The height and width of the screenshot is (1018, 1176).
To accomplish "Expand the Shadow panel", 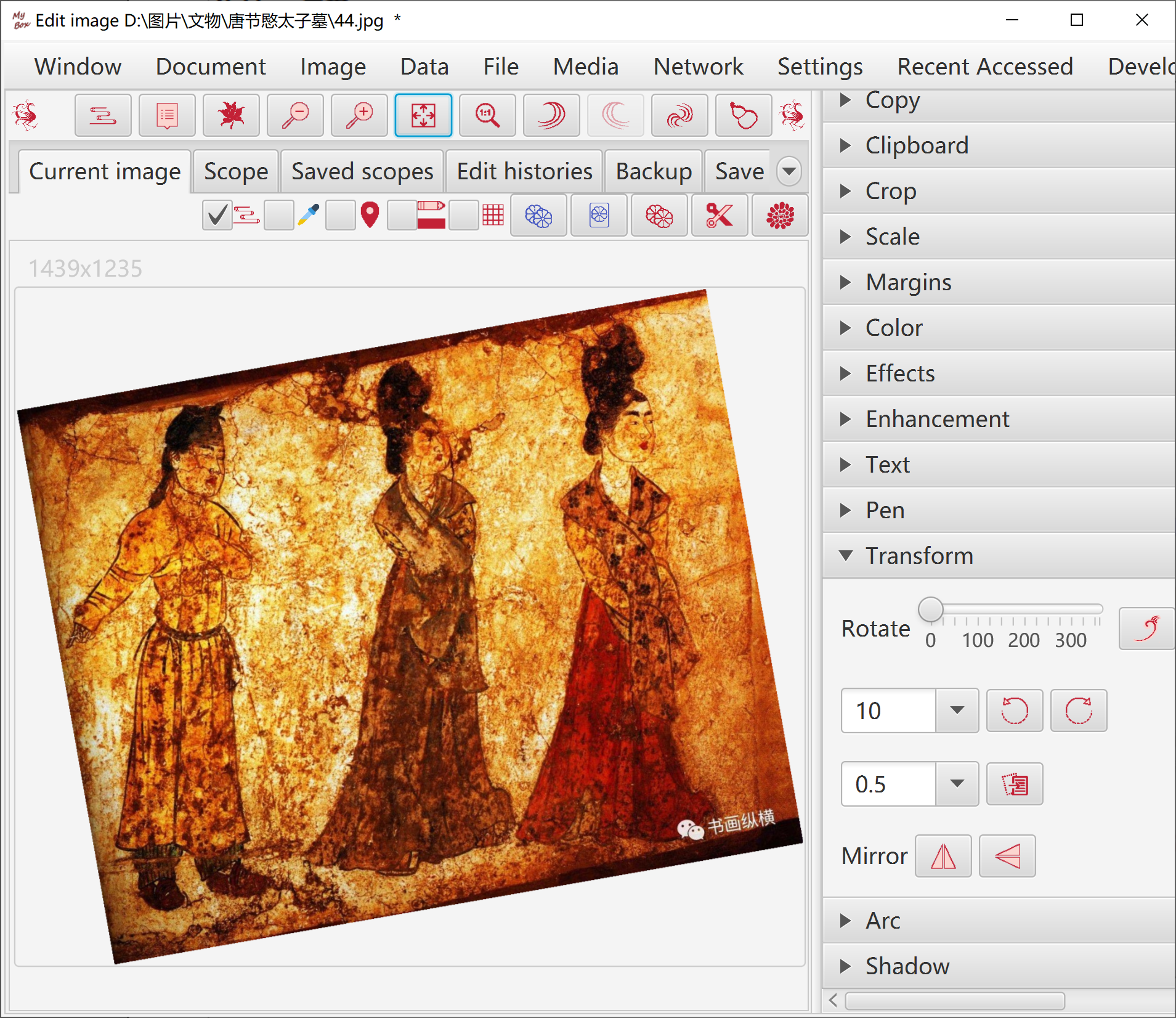I will (999, 966).
